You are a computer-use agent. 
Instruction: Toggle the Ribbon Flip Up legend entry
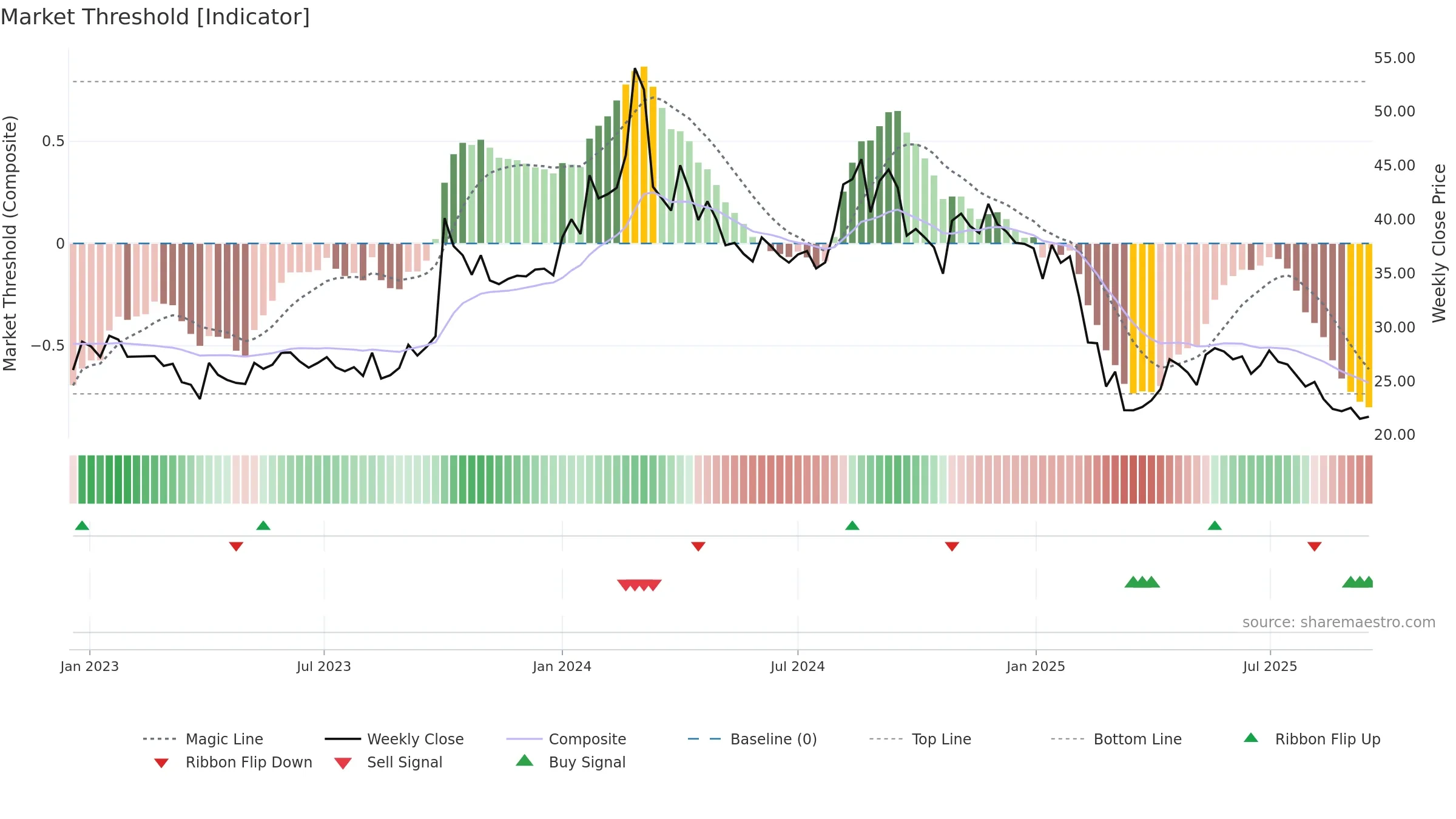tap(1312, 739)
